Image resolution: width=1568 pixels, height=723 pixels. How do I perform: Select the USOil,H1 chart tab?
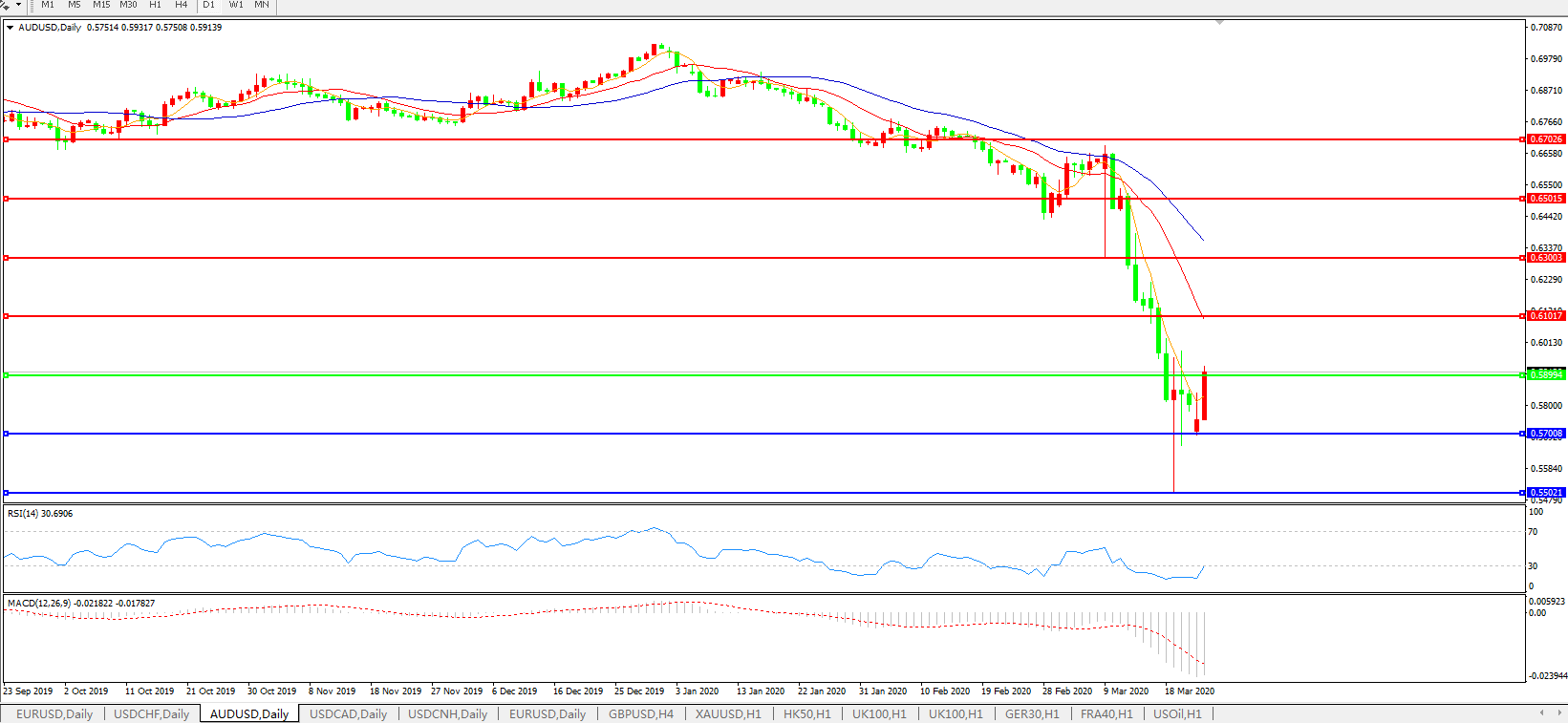tap(1177, 713)
